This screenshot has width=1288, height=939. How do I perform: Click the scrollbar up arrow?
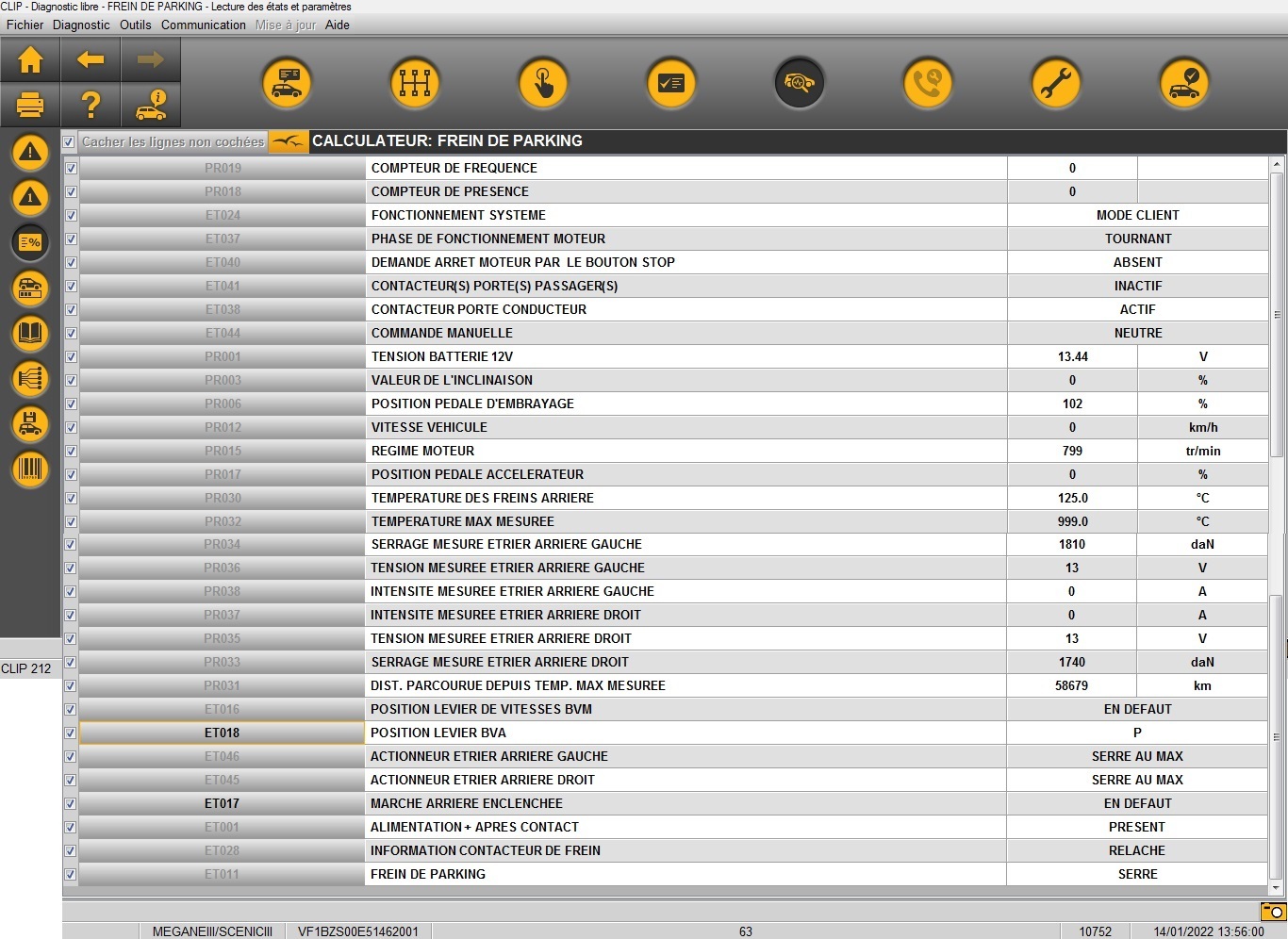pos(1277,164)
